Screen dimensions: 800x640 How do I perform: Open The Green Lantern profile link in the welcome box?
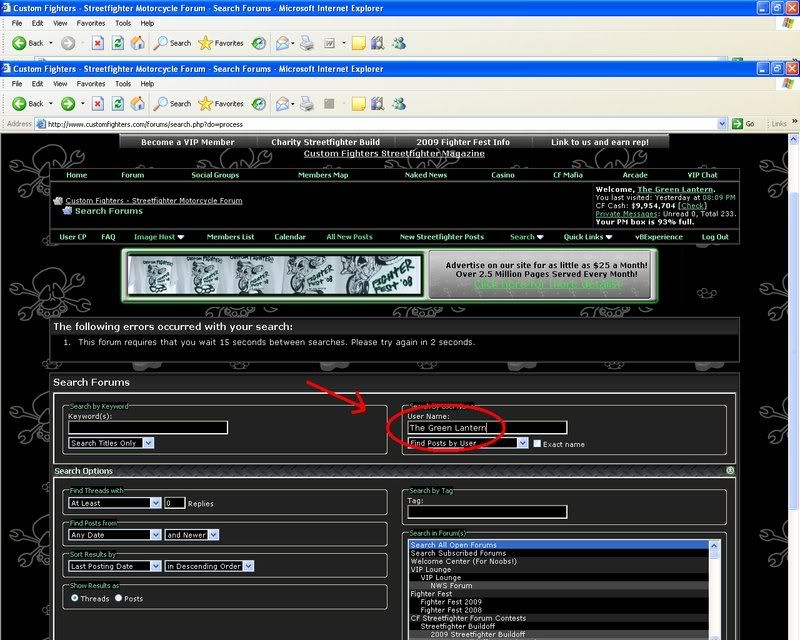pyautogui.click(x=675, y=189)
